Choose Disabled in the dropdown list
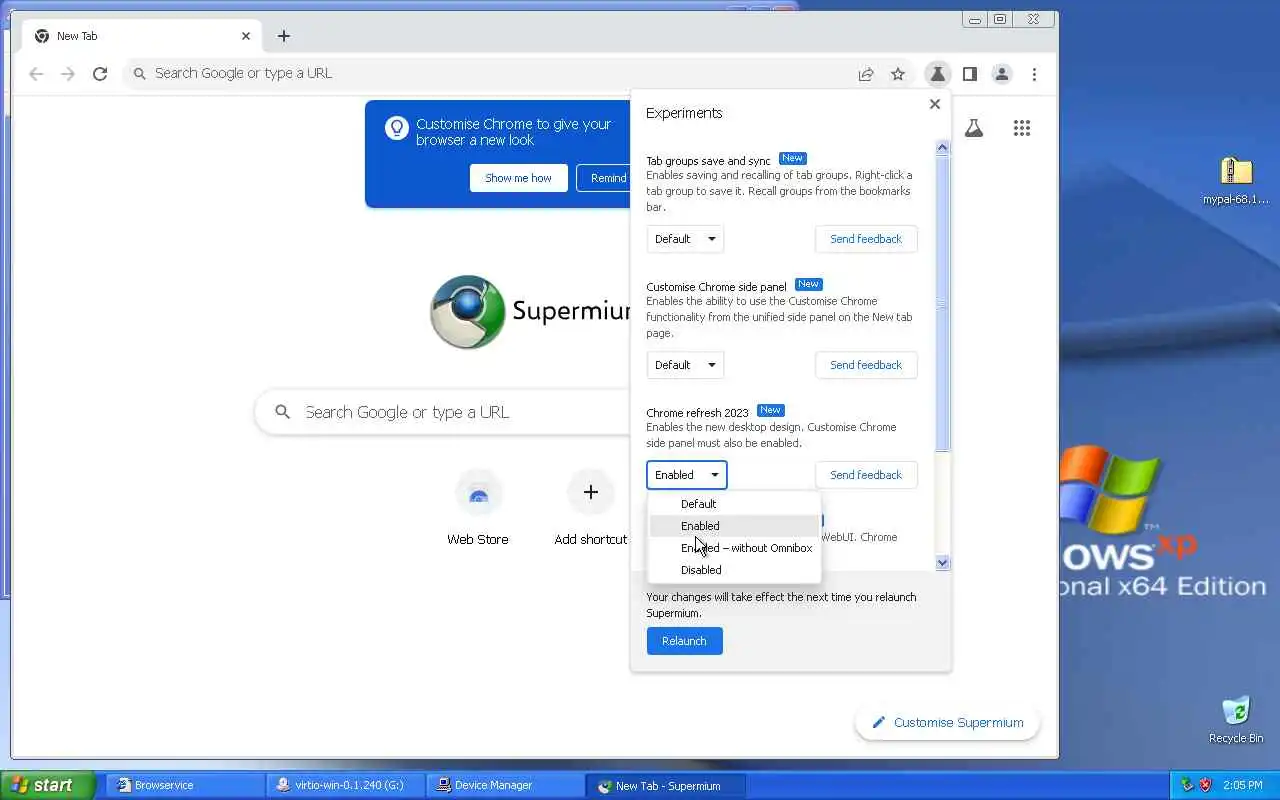The height and width of the screenshot is (800, 1280). tap(734, 570)
